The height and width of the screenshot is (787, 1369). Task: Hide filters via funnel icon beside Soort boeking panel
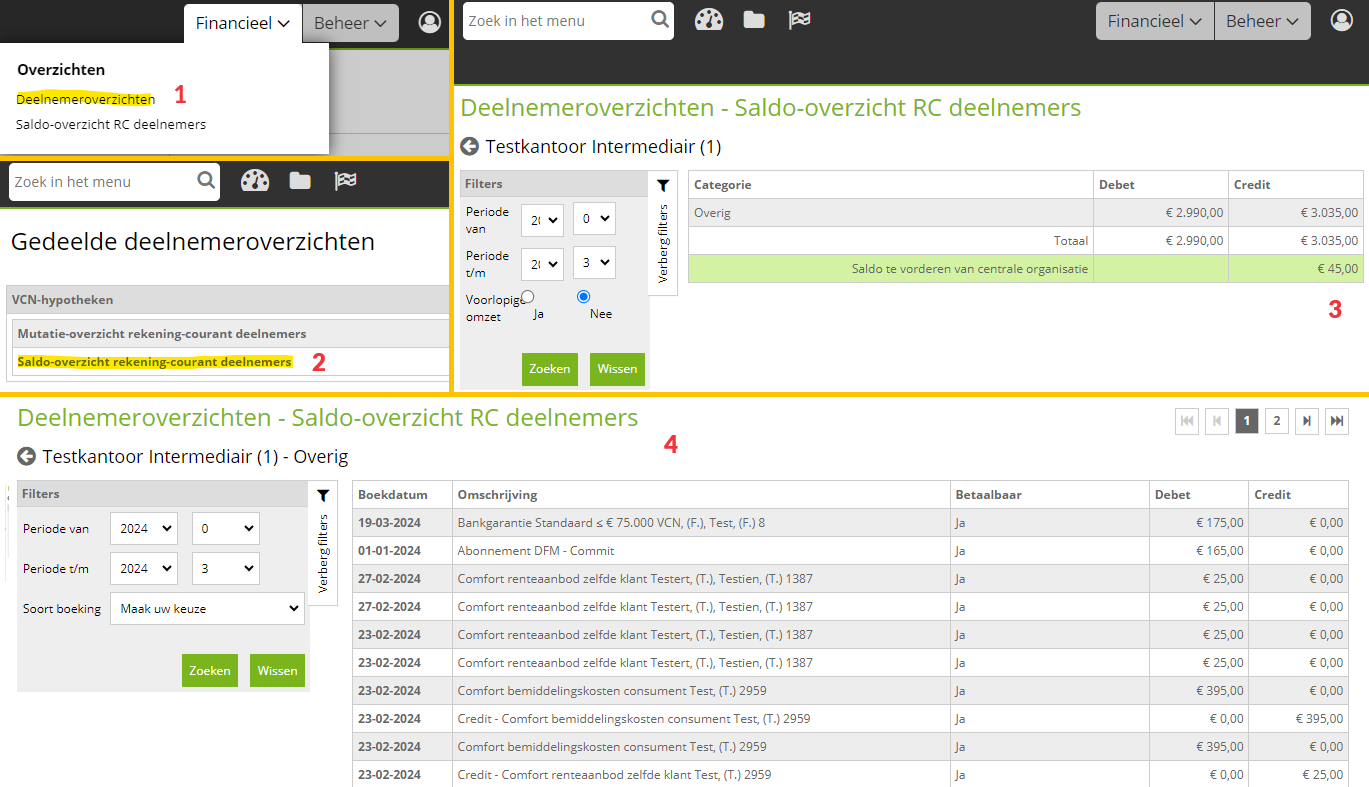click(x=323, y=495)
